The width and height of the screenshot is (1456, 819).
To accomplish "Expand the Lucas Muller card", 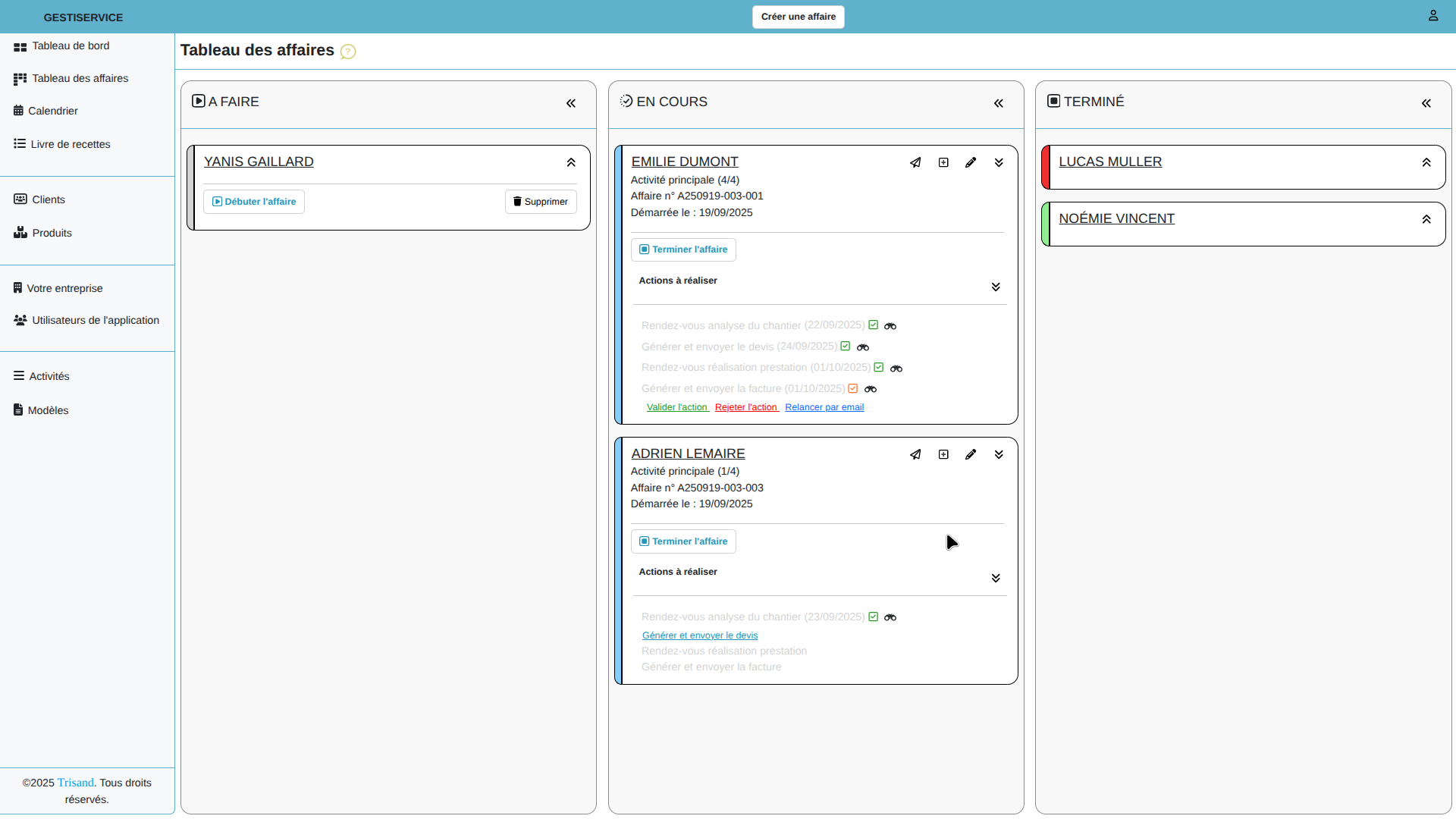I will (1426, 163).
